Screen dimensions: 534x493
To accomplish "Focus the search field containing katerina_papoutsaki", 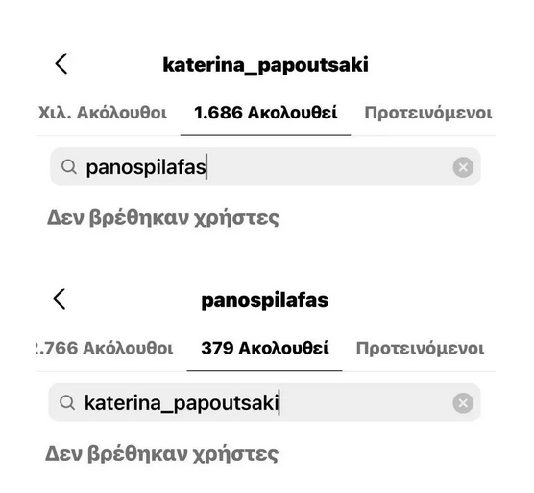I will [x=264, y=402].
